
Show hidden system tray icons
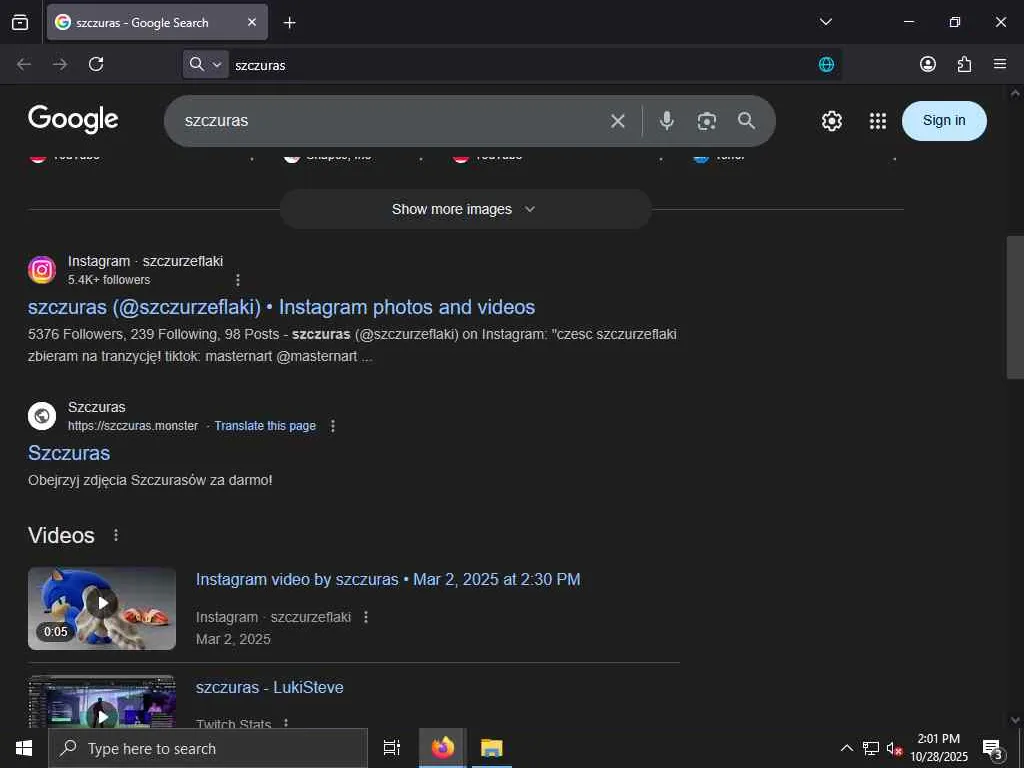[846, 748]
